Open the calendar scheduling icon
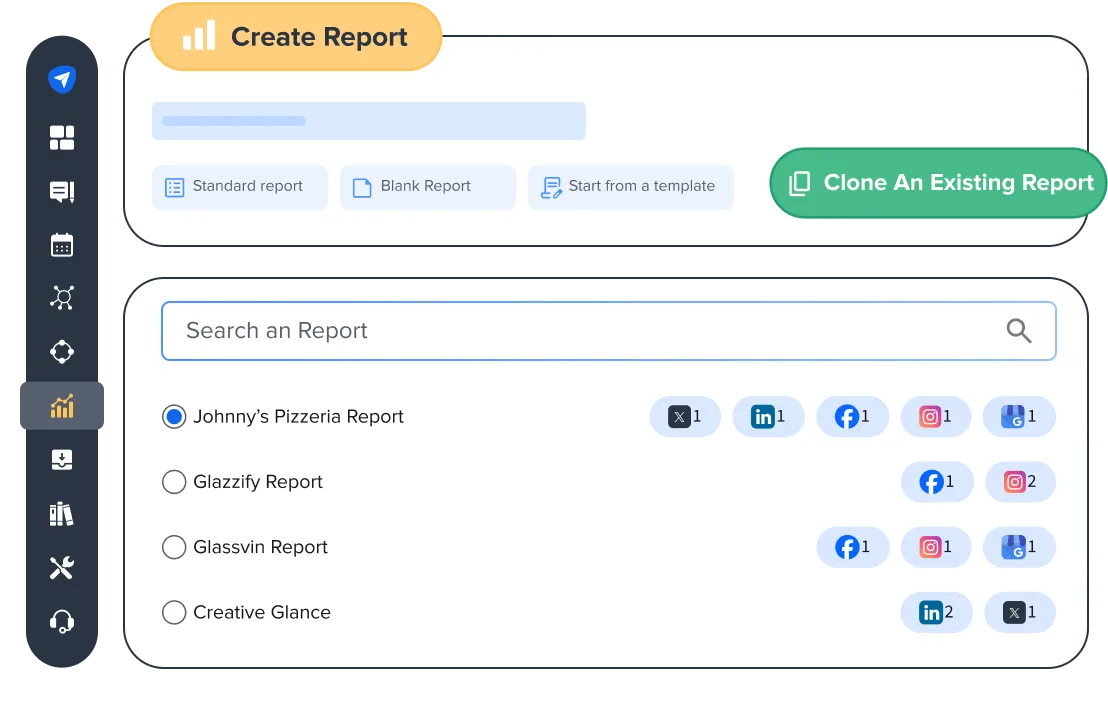 [x=61, y=245]
